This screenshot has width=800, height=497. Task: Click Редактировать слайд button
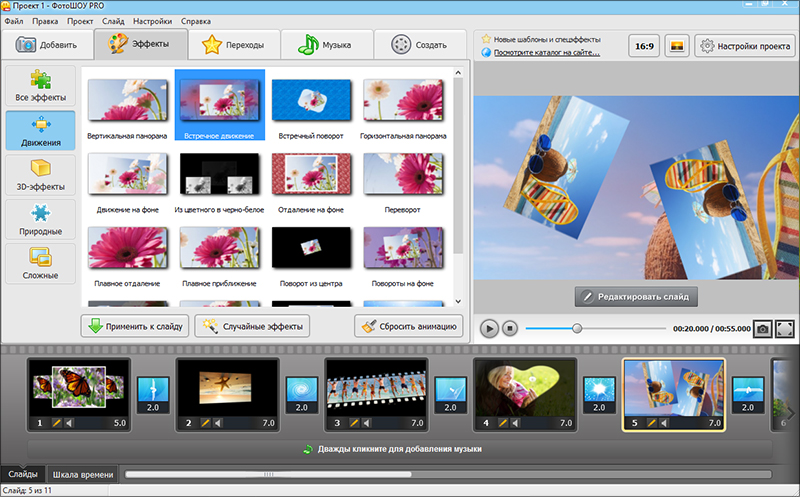point(636,296)
